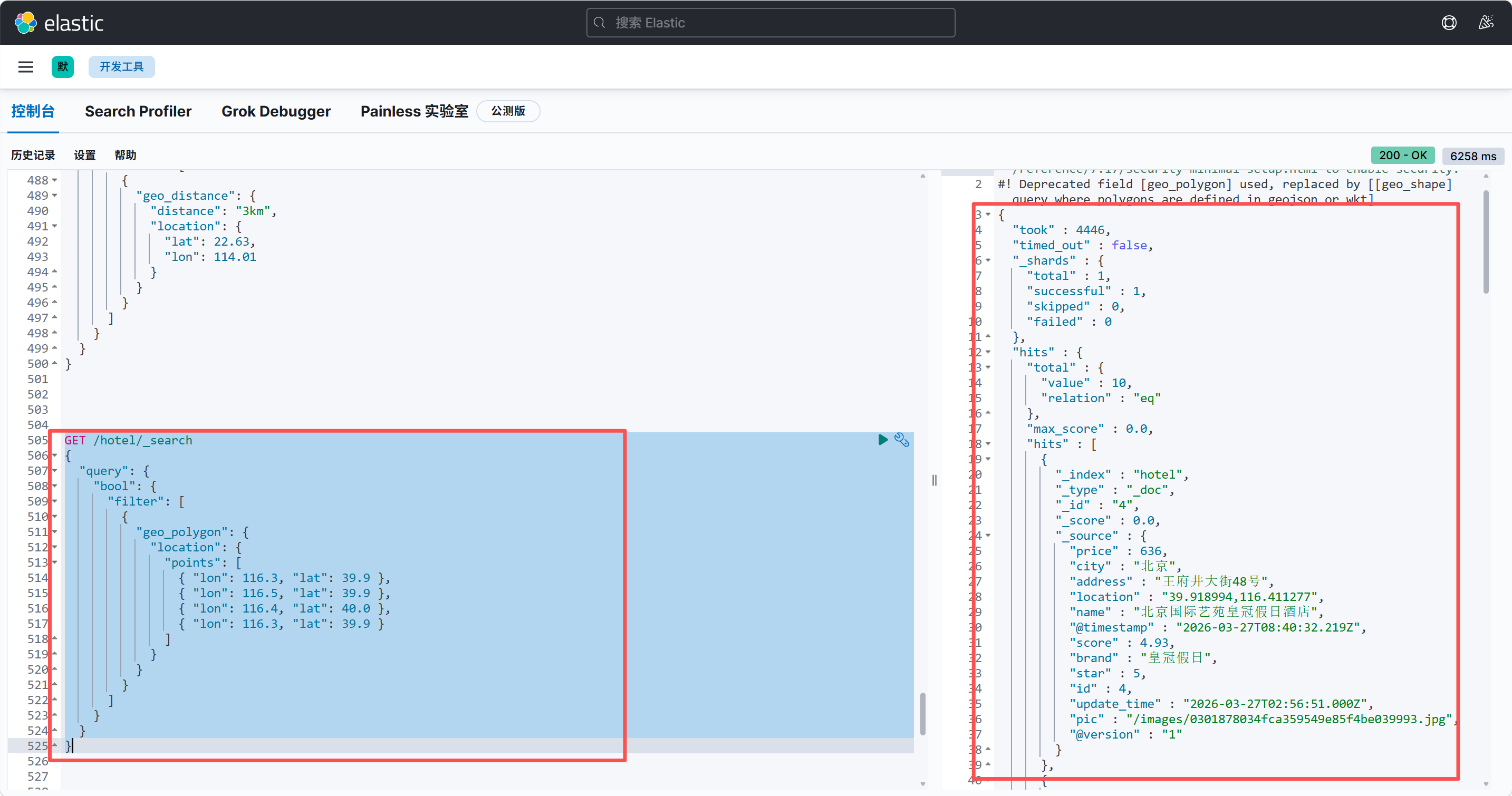
Task: Switch to Search Profiler tab
Action: tap(138, 111)
